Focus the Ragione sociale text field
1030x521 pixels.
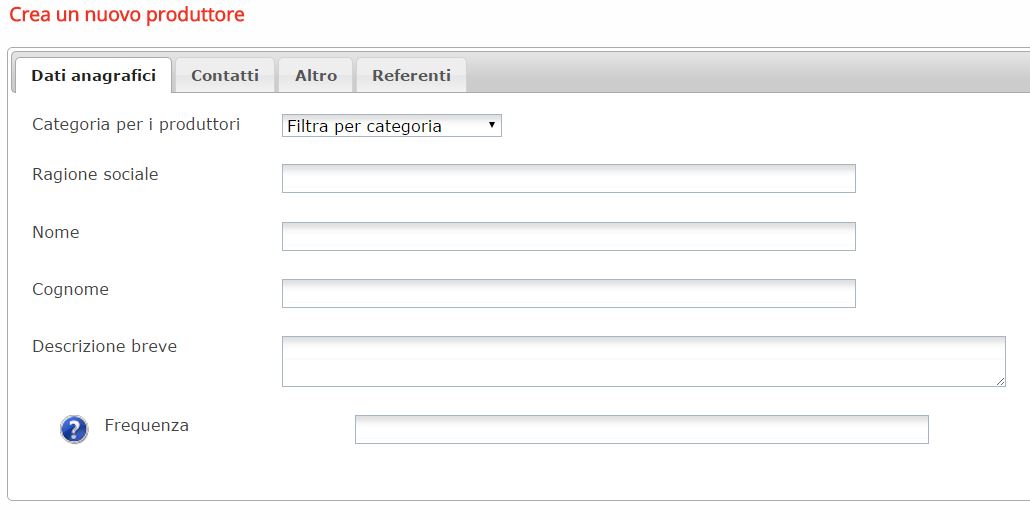point(569,179)
